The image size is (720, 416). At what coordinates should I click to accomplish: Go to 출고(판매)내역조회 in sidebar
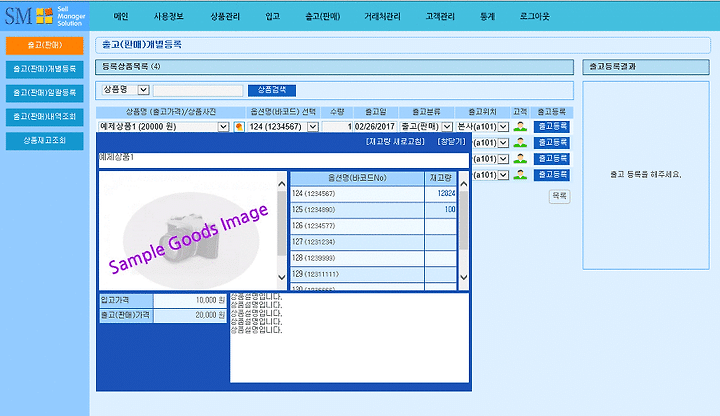point(45,117)
